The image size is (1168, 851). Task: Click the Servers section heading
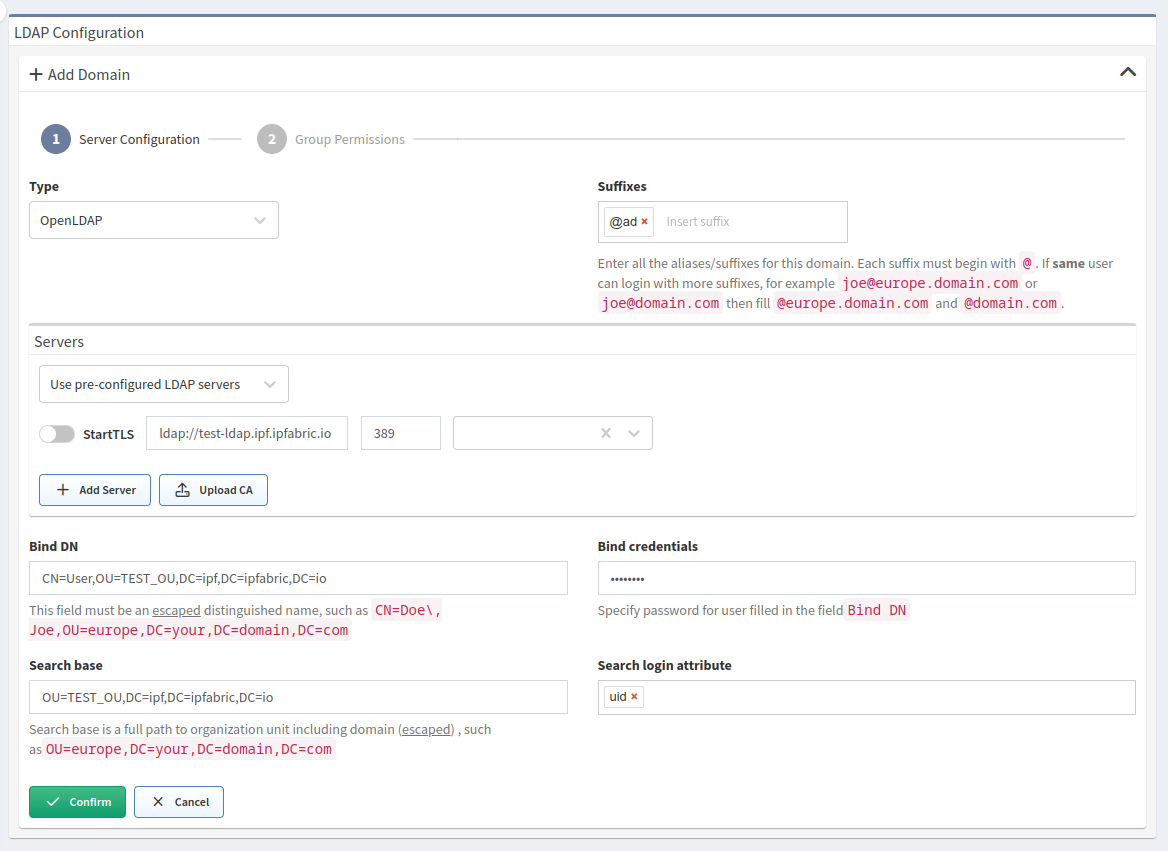coord(59,341)
